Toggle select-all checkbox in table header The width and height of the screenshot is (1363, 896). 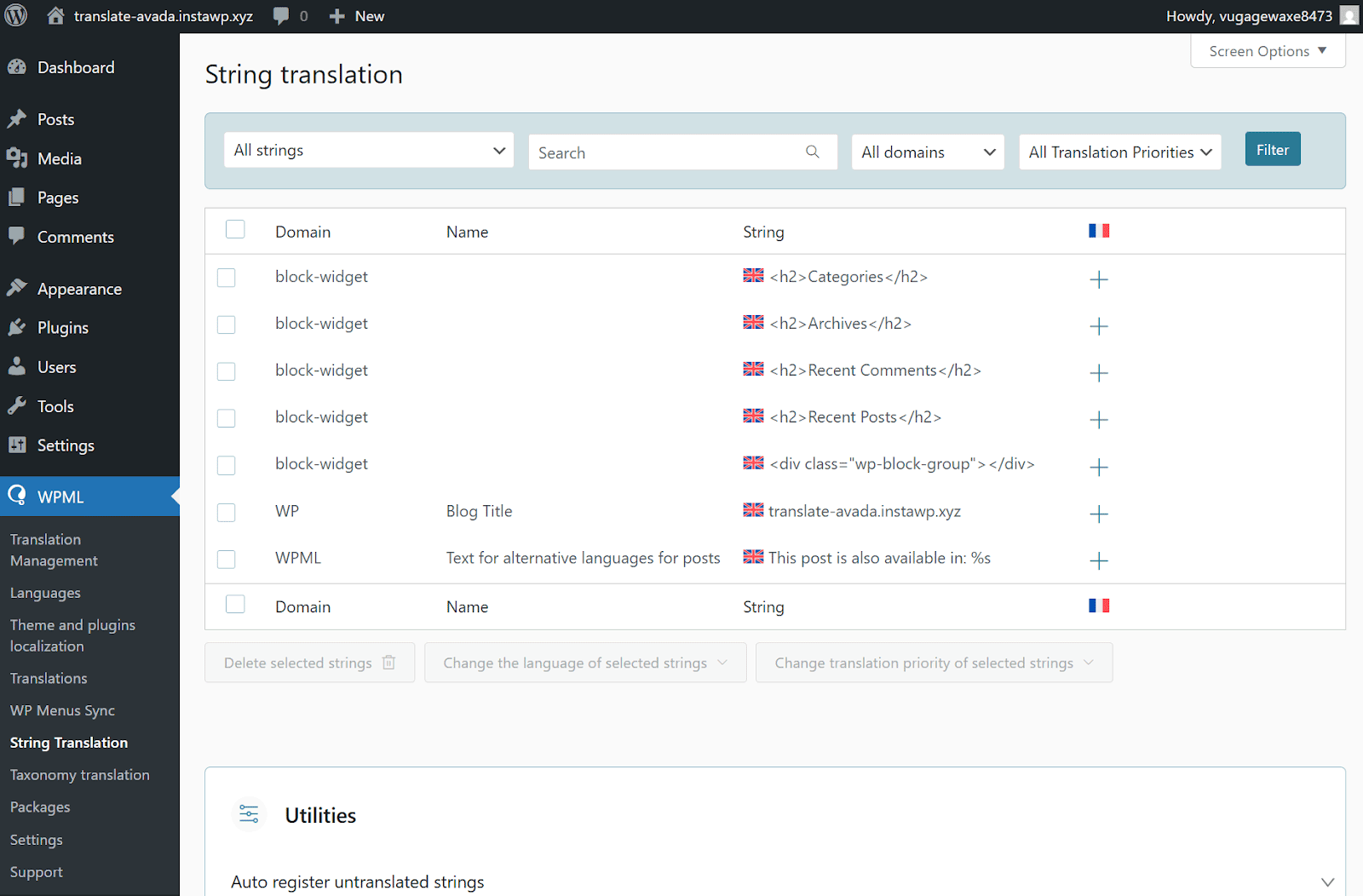[x=235, y=229]
